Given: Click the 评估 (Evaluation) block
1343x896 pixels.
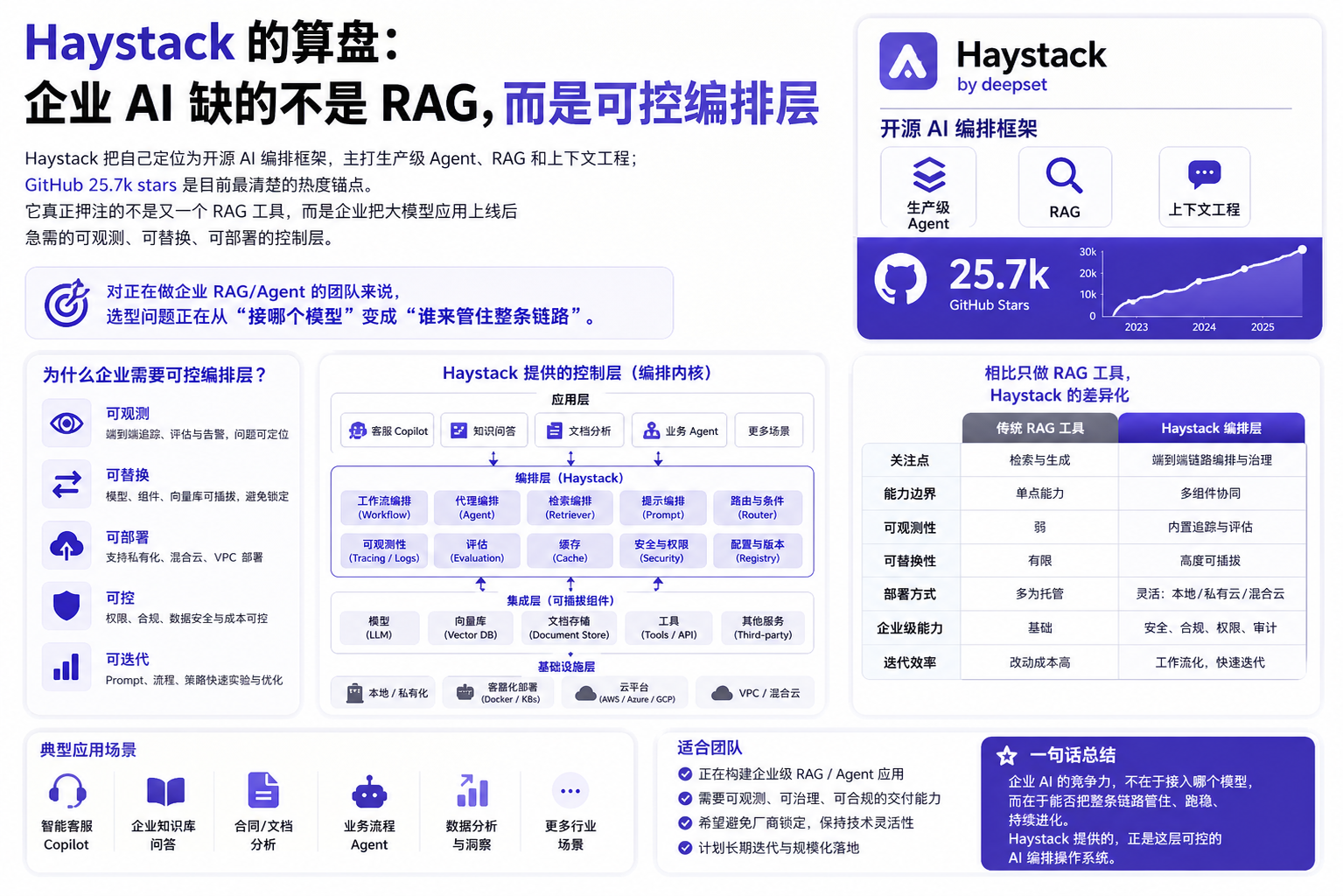Looking at the screenshot, I should point(477,550).
